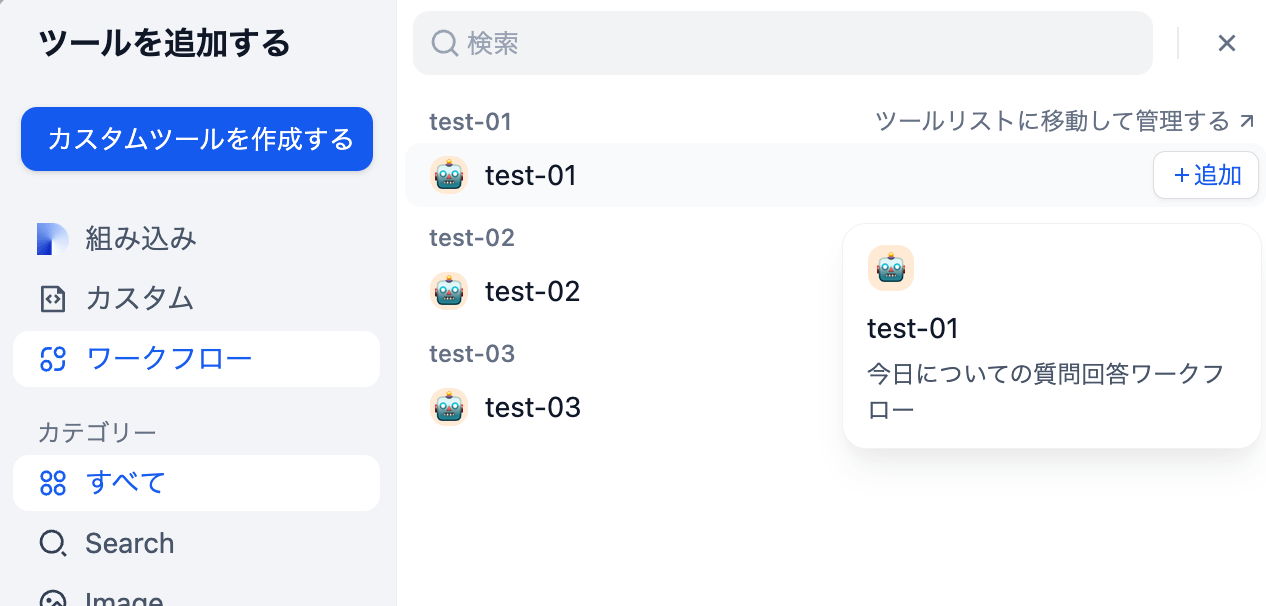Click the test-02 robot icon
The height and width of the screenshot is (606, 1266).
click(449, 291)
